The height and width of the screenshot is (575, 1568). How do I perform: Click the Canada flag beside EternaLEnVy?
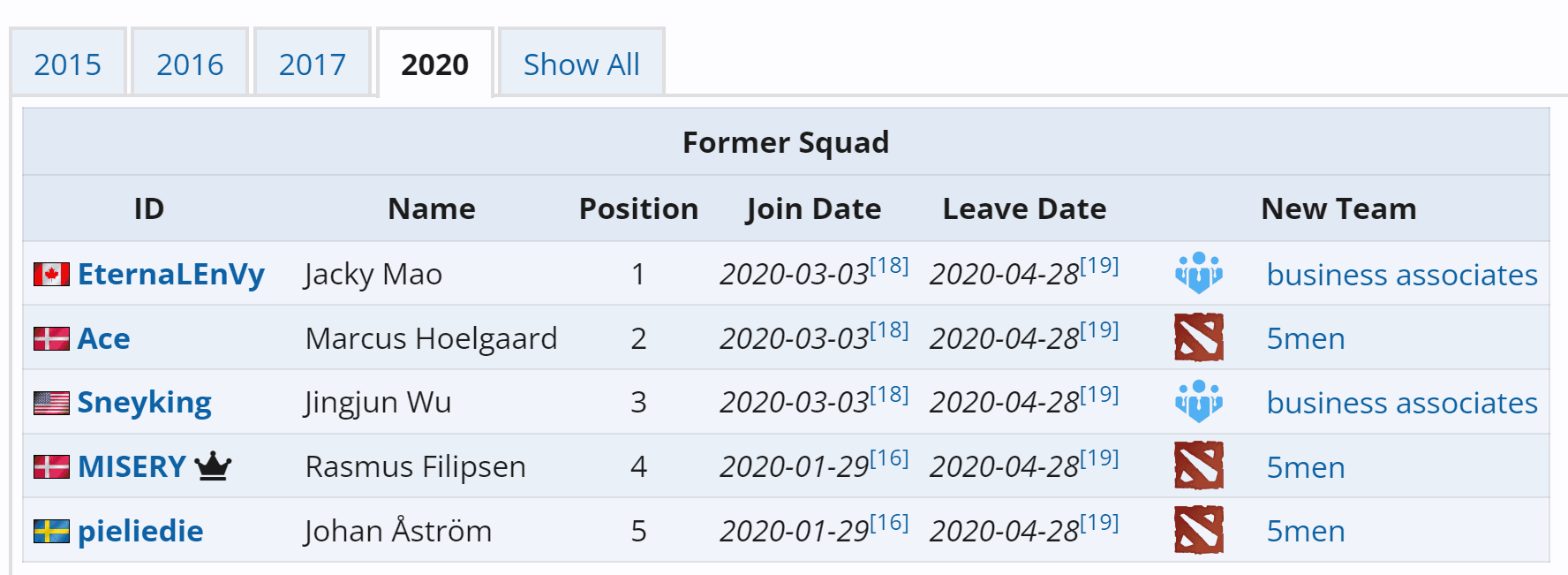tap(51, 275)
